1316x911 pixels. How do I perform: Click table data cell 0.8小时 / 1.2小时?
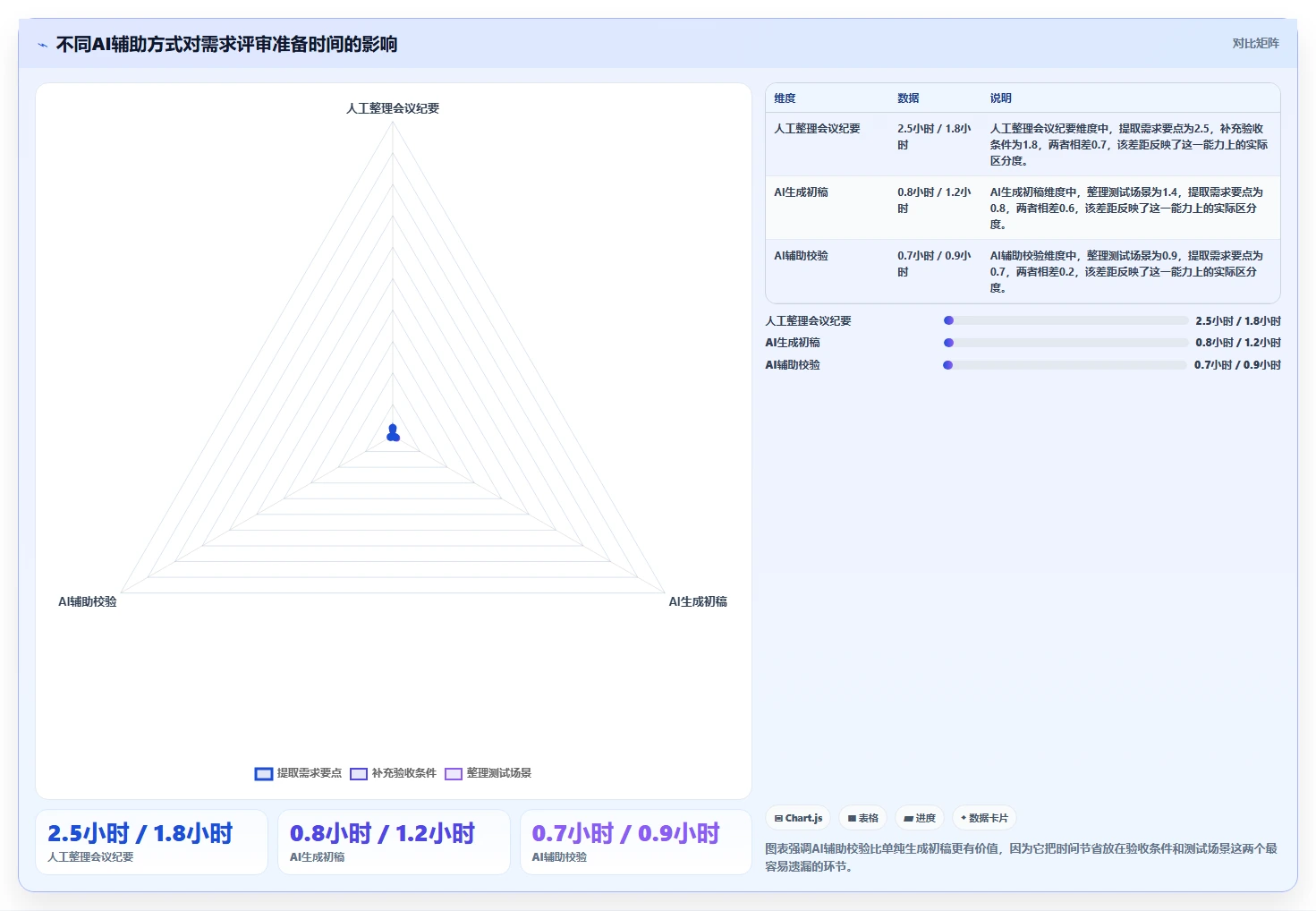(934, 200)
